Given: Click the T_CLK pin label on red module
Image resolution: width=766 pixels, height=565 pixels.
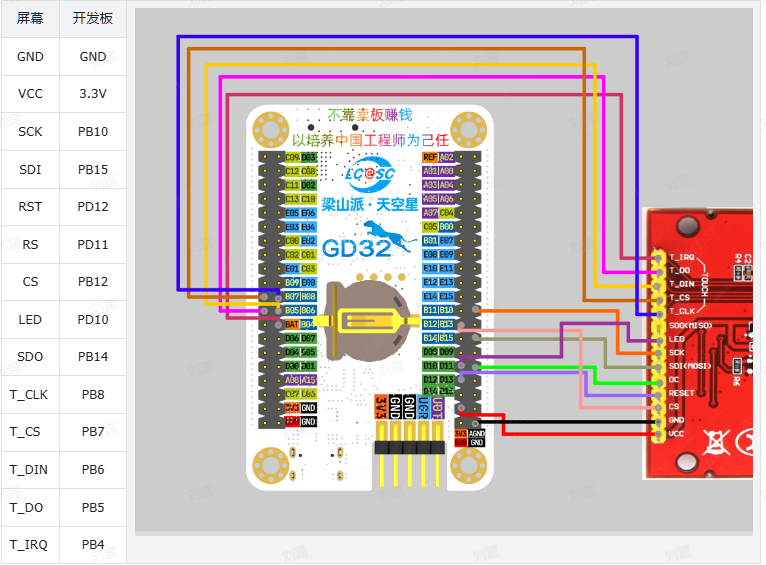Looking at the screenshot, I should [x=681, y=311].
